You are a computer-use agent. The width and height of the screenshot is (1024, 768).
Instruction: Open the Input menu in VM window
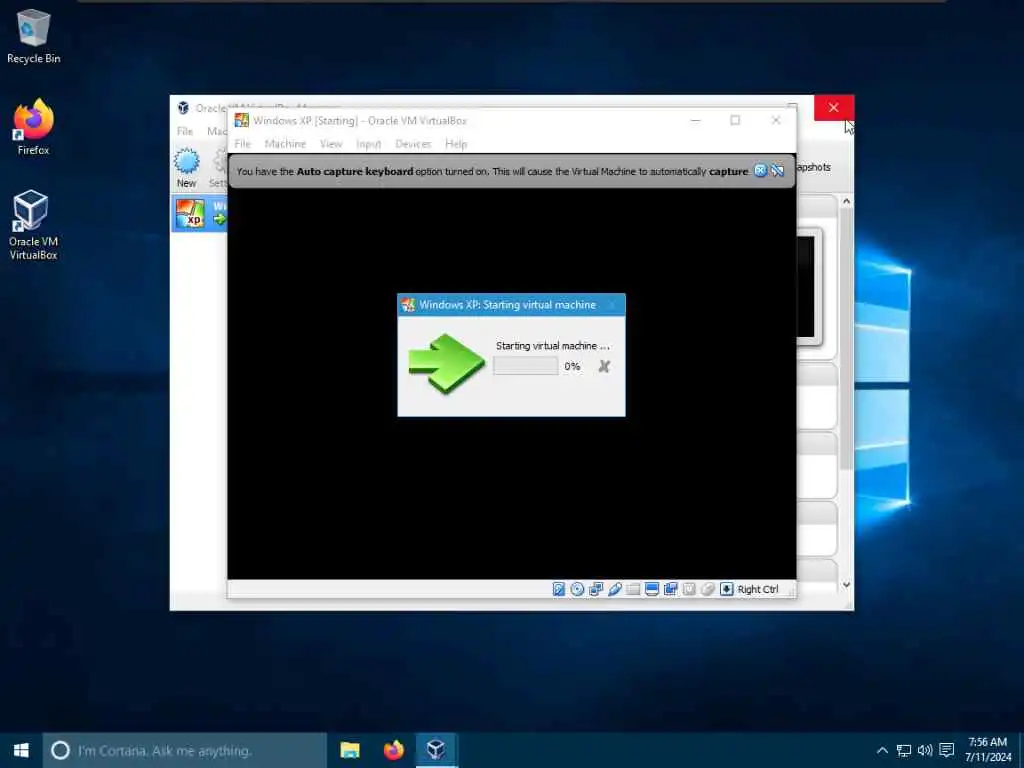(368, 144)
